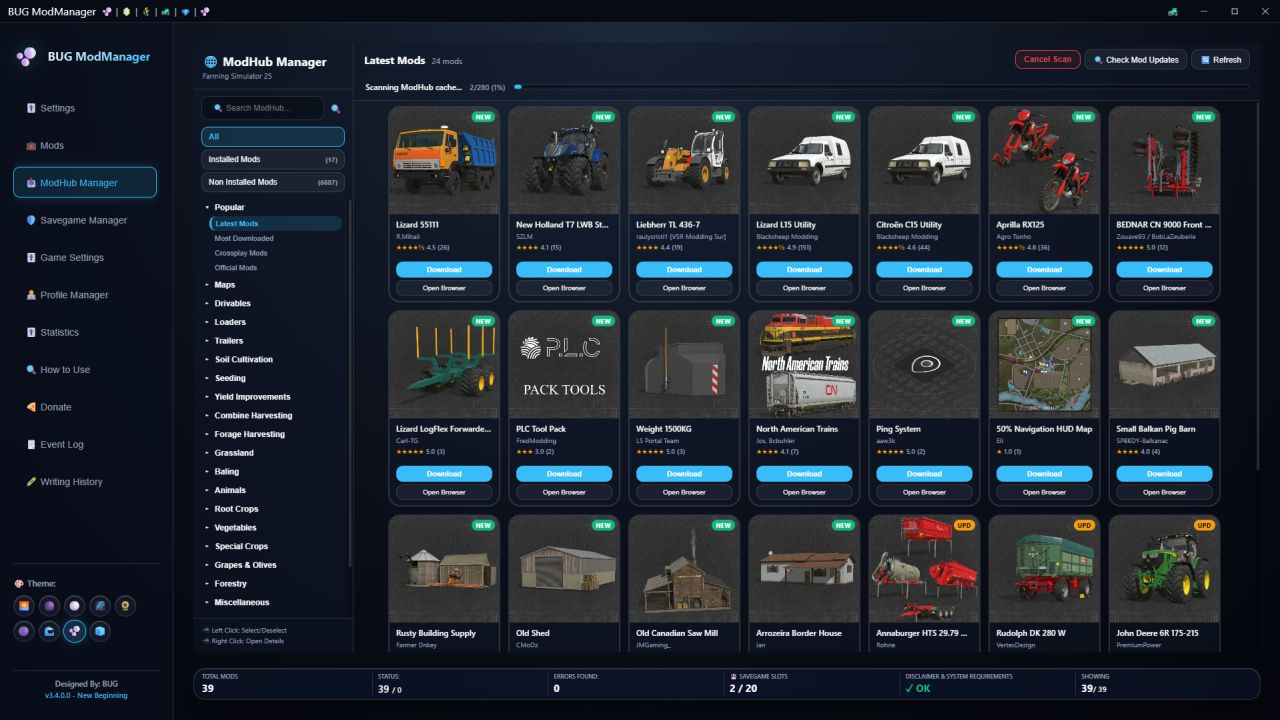Image resolution: width=1280 pixels, height=720 pixels.
Task: Download the Lizard 55111 mod
Action: click(444, 269)
